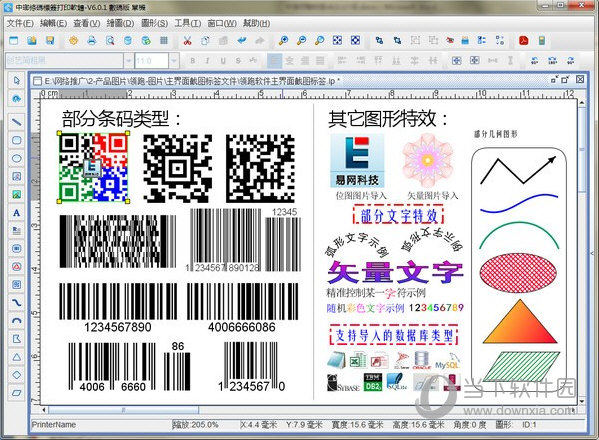The image size is (599, 440).
Task: Toggle underline U formatting button
Action: click(x=223, y=60)
